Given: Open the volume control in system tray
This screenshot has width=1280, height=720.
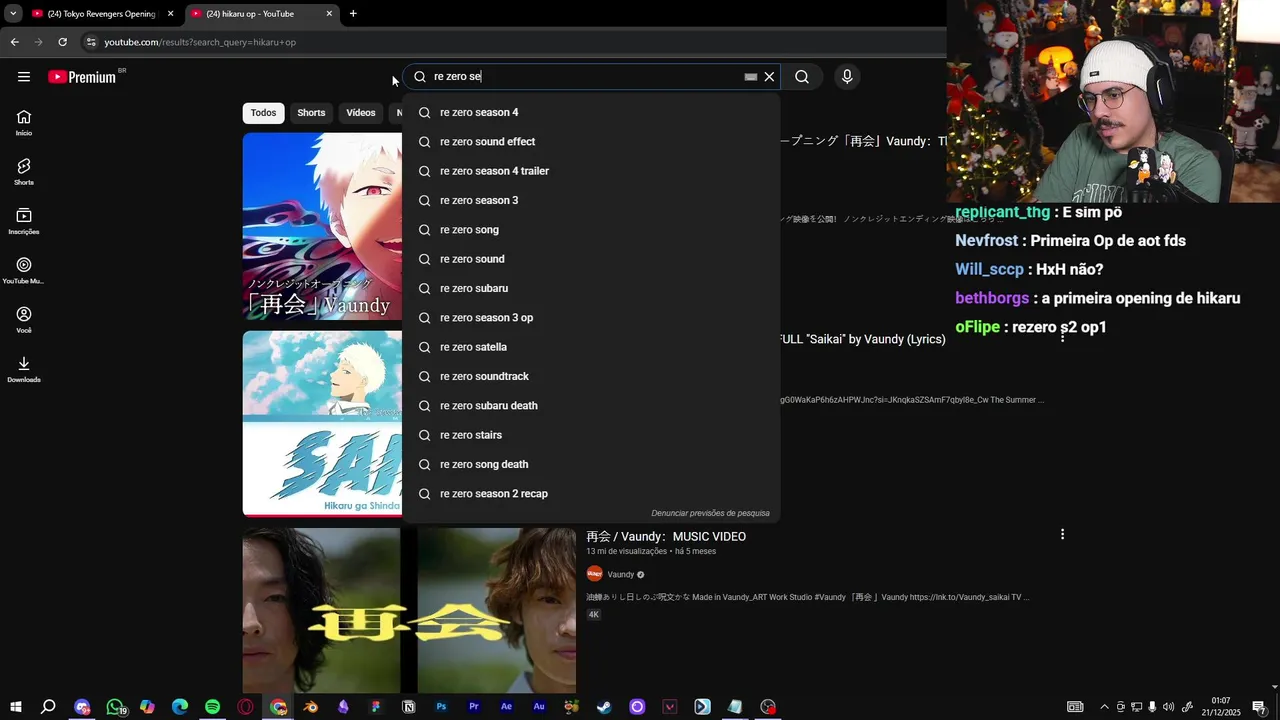Looking at the screenshot, I should point(1168,707).
